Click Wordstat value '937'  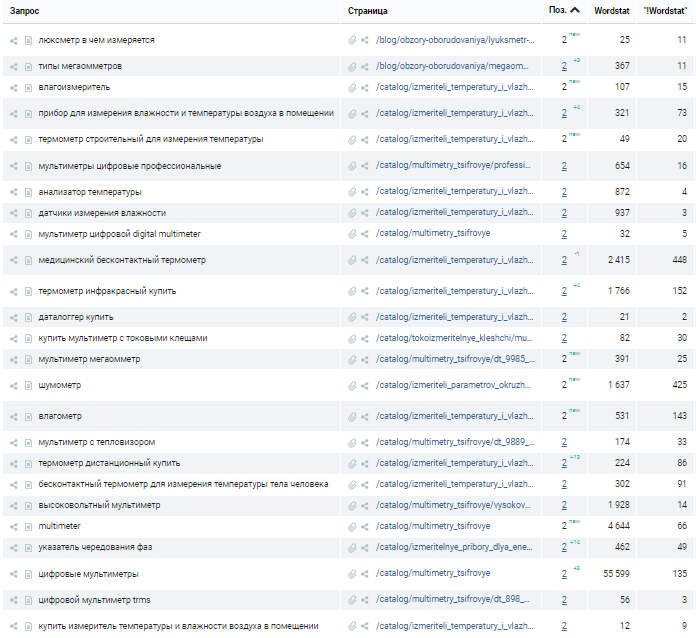(622, 213)
